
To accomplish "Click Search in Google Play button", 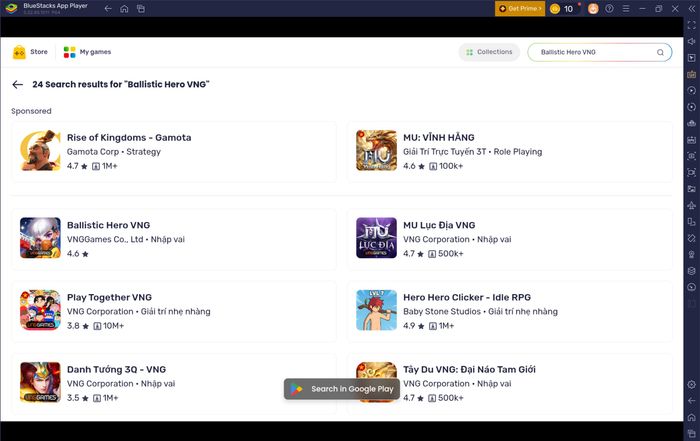I will (342, 389).
